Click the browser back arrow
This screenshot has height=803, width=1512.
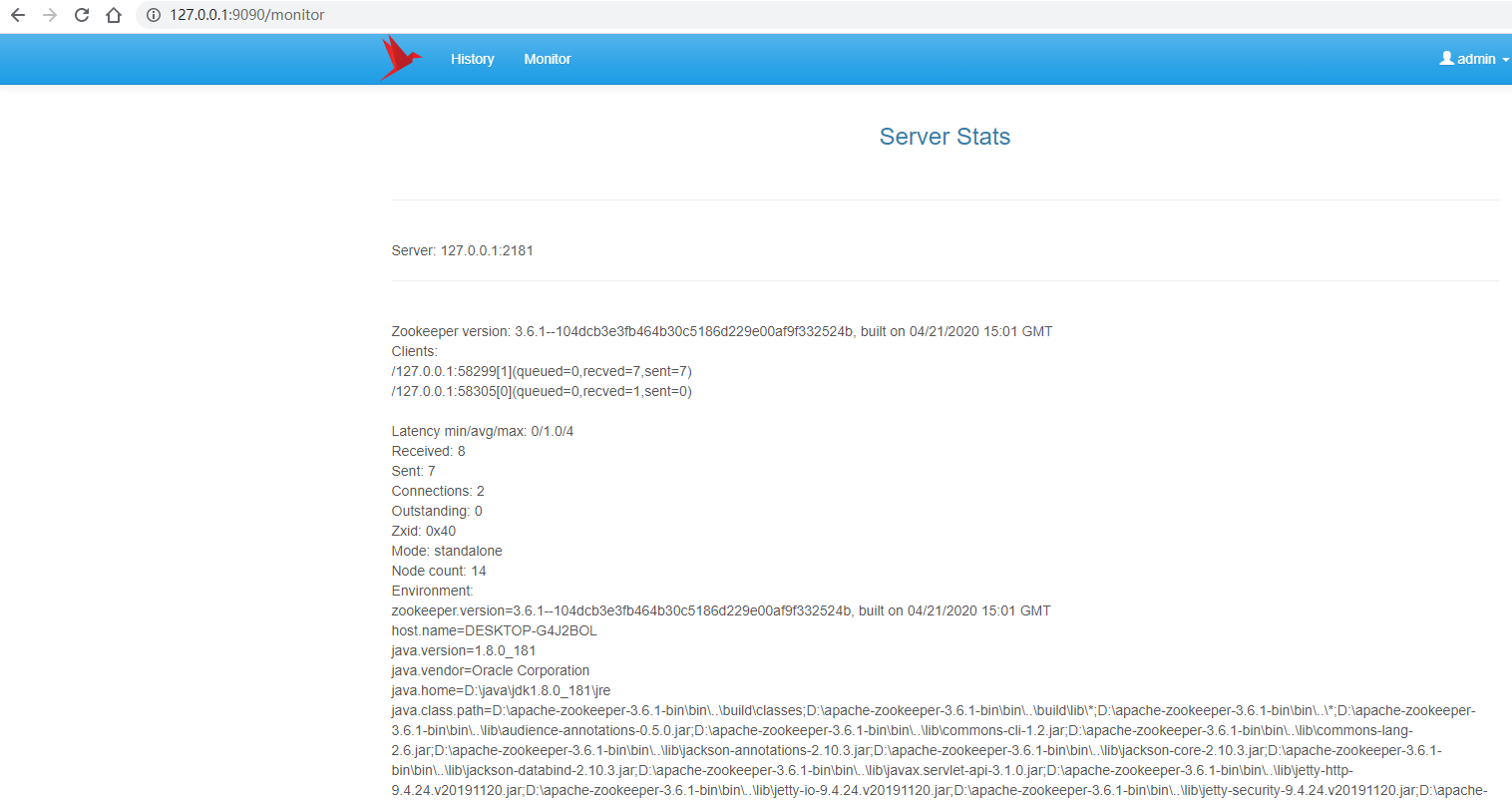pyautogui.click(x=18, y=15)
